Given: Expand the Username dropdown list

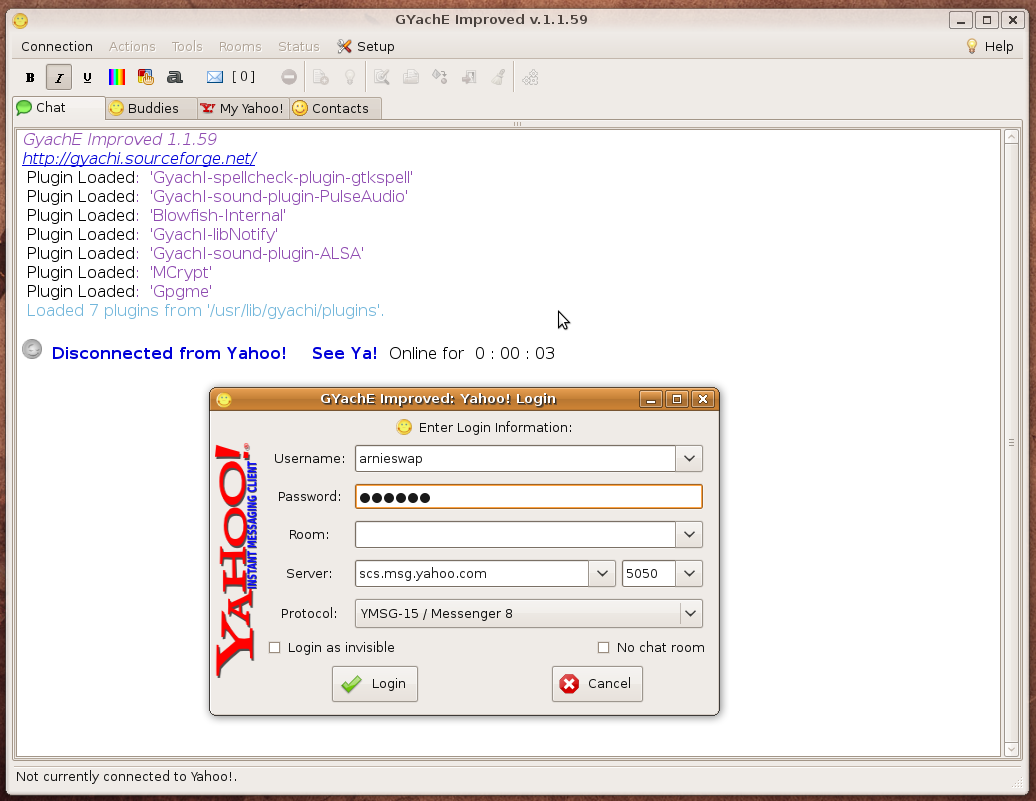Looking at the screenshot, I should (689, 459).
